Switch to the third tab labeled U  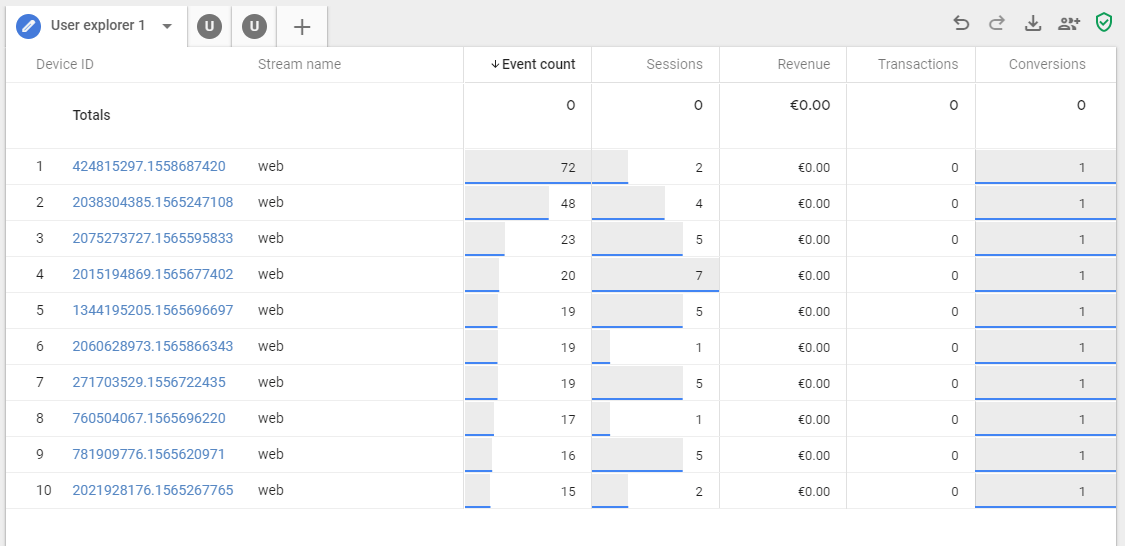click(255, 27)
